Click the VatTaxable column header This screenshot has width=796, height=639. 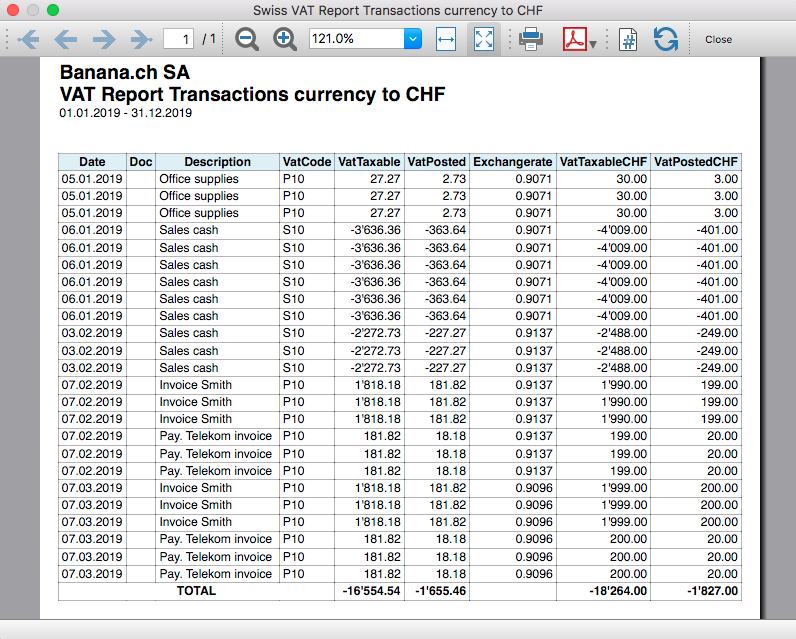click(x=369, y=162)
